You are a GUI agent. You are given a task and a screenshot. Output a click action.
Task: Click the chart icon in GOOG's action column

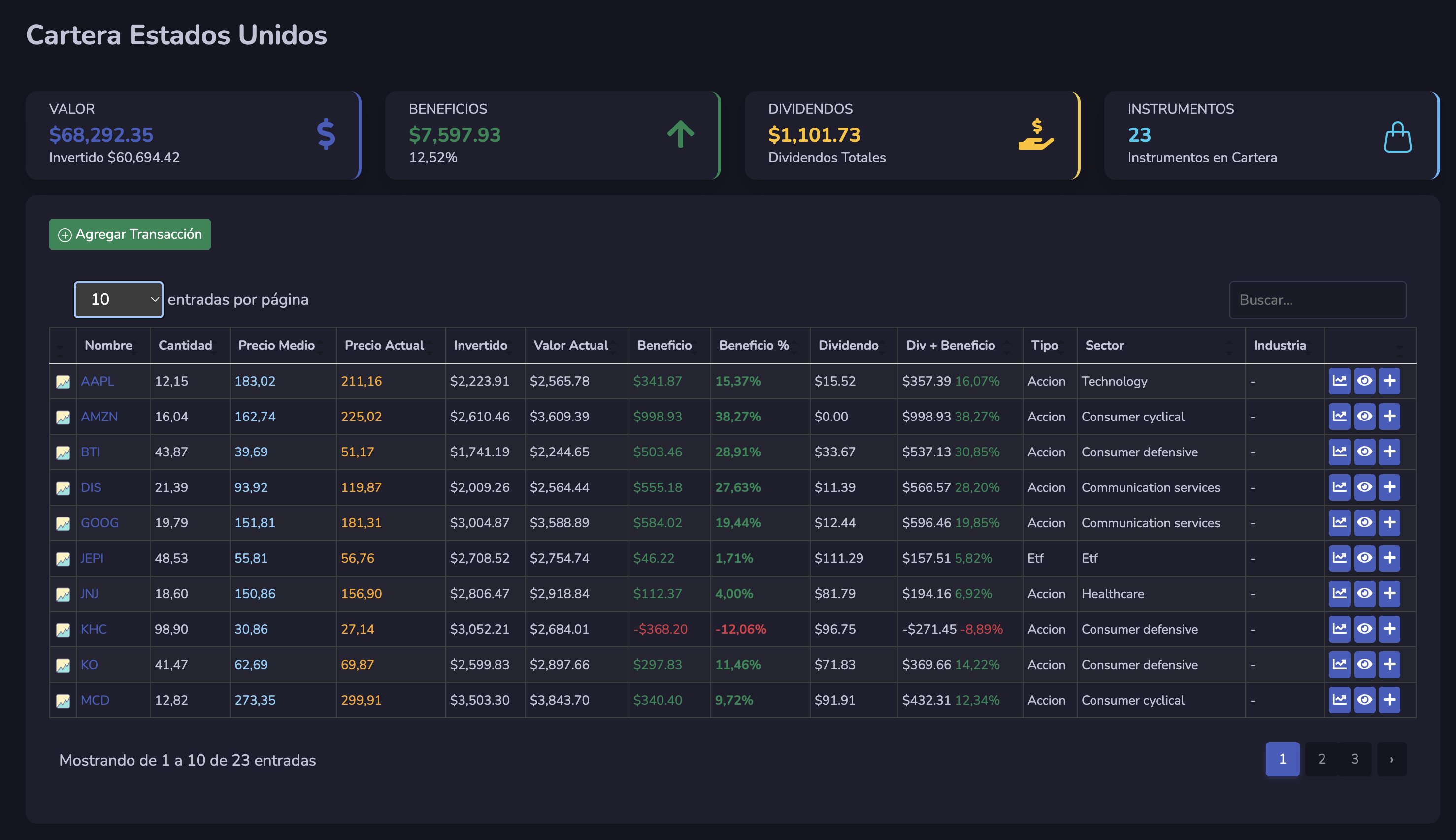(x=1339, y=523)
